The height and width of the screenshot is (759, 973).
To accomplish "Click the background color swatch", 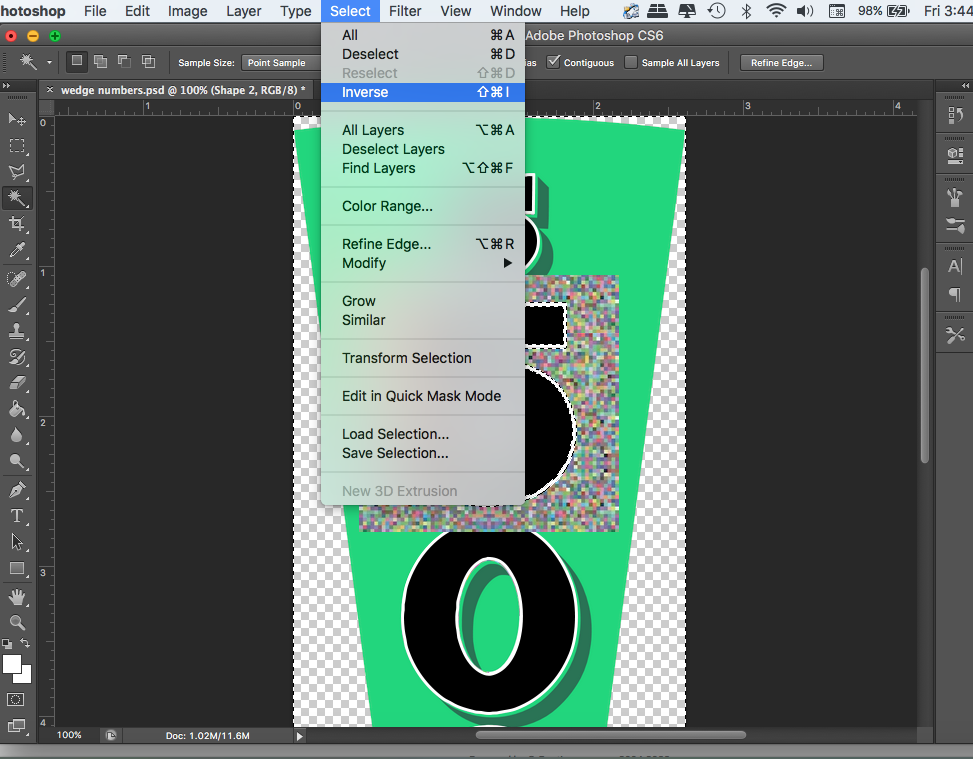I will 26,676.
